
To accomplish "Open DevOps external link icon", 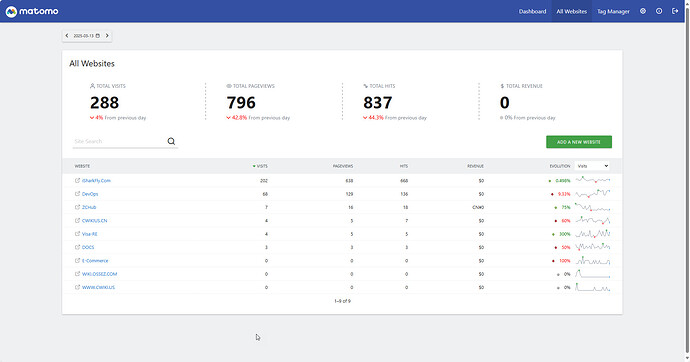I will pos(77,194).
